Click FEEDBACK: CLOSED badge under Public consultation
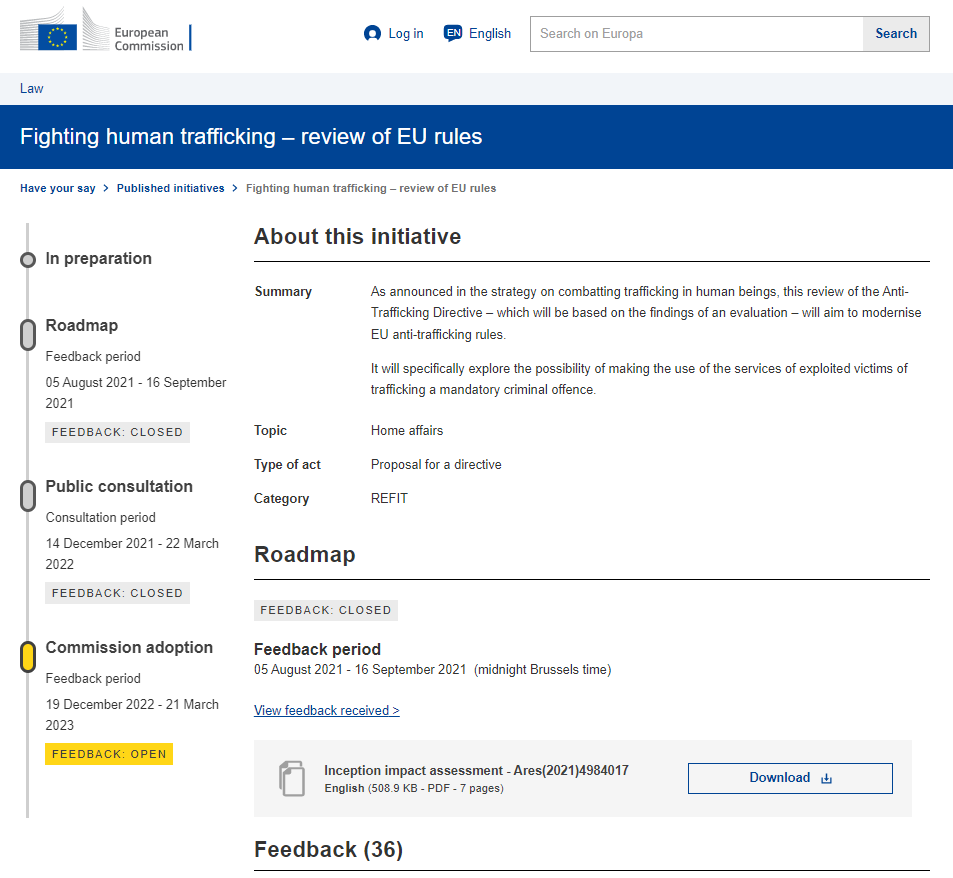This screenshot has width=953, height=878. [x=117, y=593]
